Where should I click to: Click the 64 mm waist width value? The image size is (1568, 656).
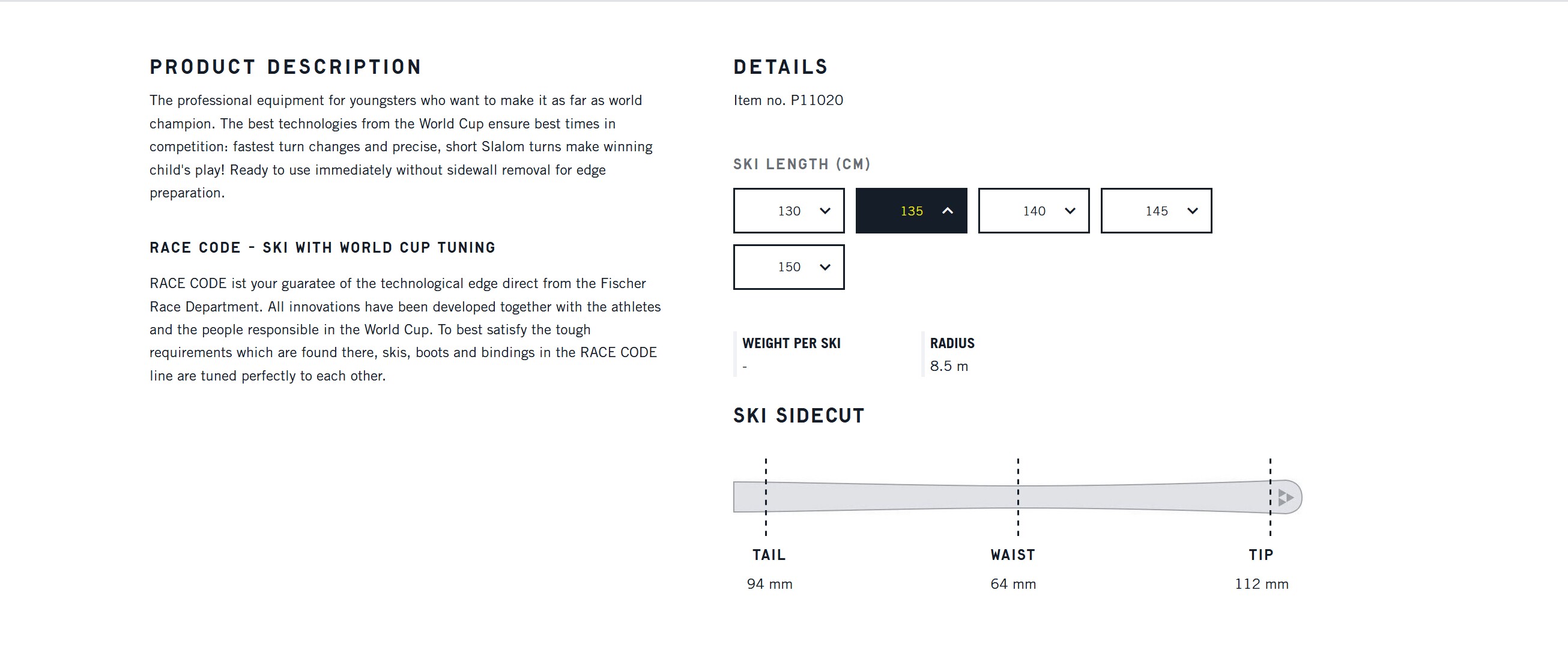pyautogui.click(x=1013, y=584)
